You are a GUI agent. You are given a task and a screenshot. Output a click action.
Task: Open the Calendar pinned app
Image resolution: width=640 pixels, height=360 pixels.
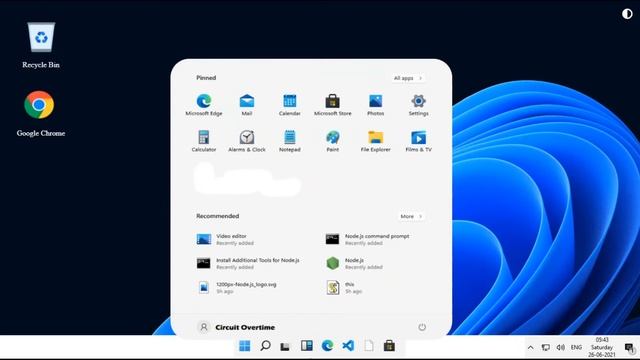[289, 104]
